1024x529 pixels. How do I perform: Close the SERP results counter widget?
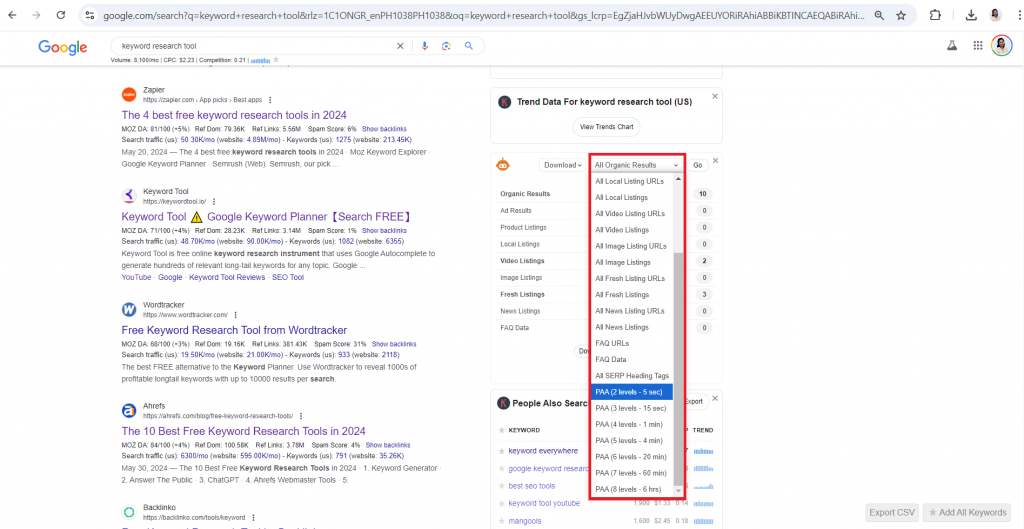pos(714,160)
